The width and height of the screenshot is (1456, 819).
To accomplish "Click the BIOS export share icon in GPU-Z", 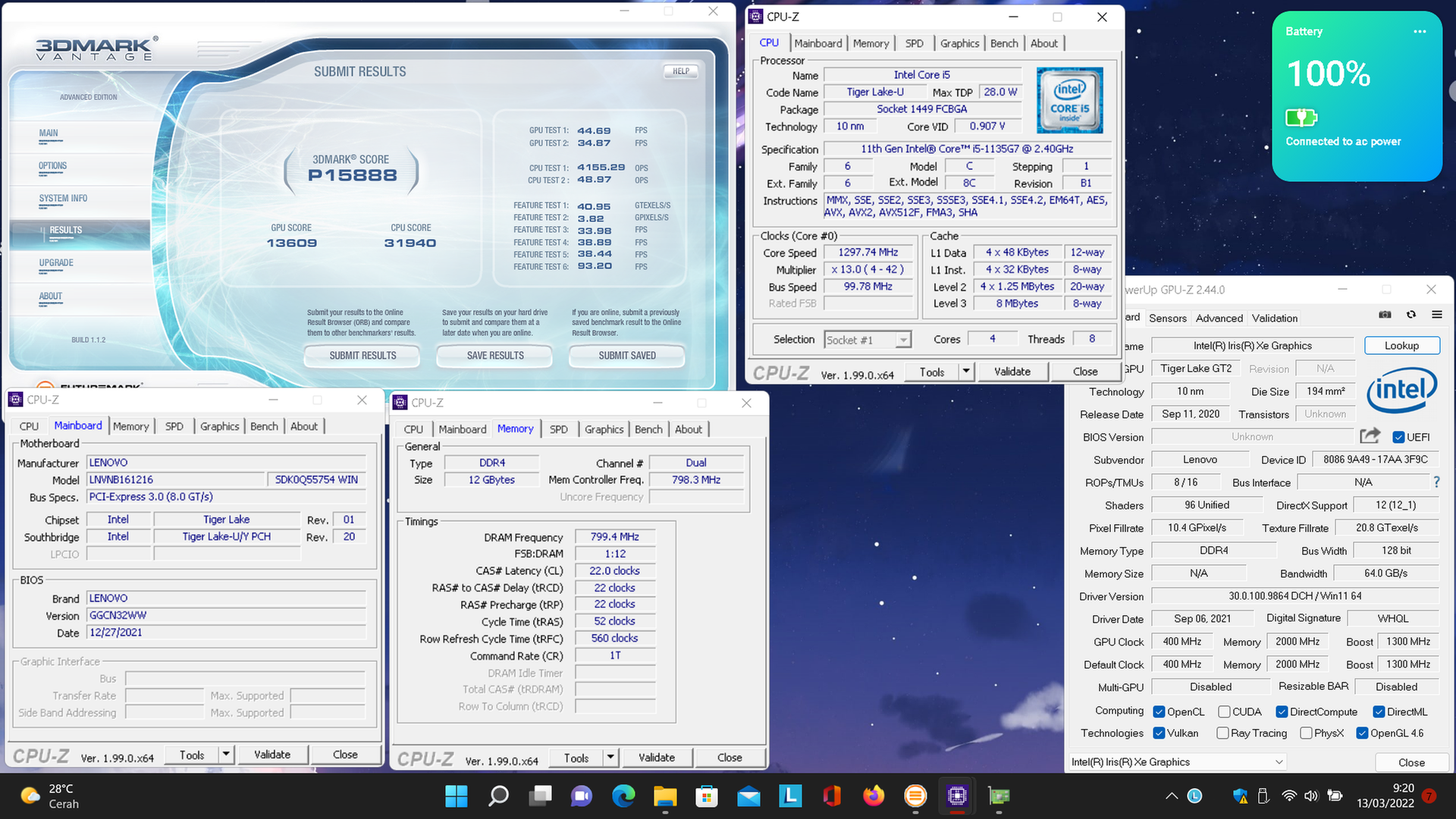I will (x=1370, y=436).
